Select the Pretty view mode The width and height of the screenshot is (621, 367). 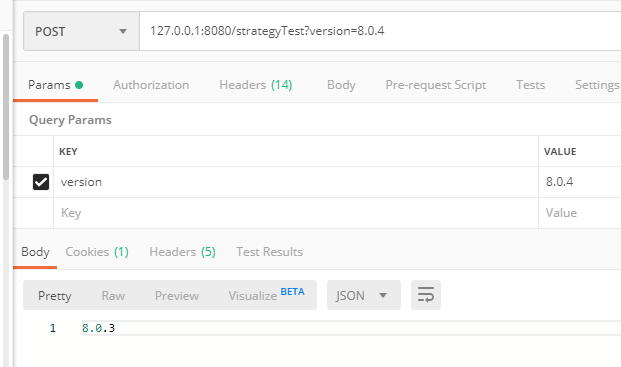55,295
